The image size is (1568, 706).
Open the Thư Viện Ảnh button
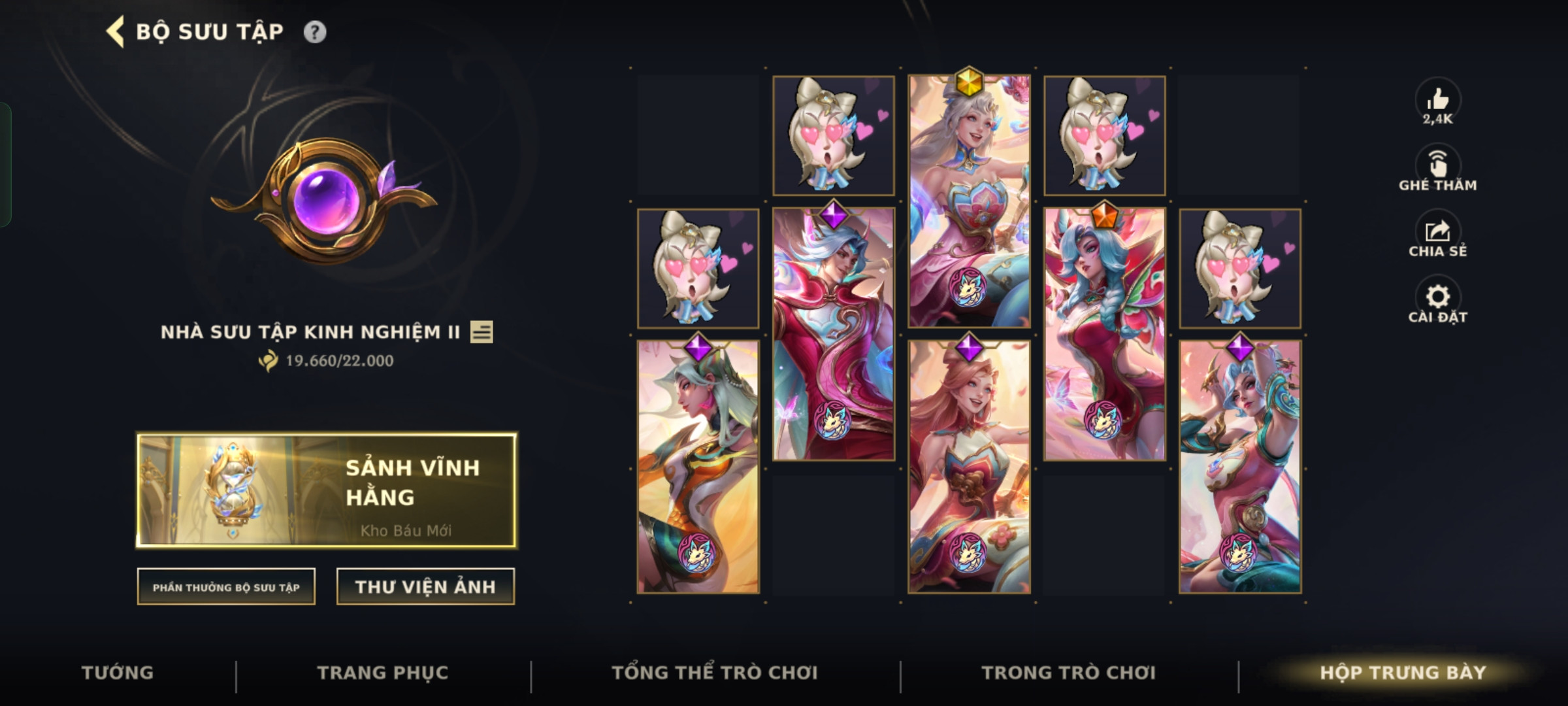point(425,587)
